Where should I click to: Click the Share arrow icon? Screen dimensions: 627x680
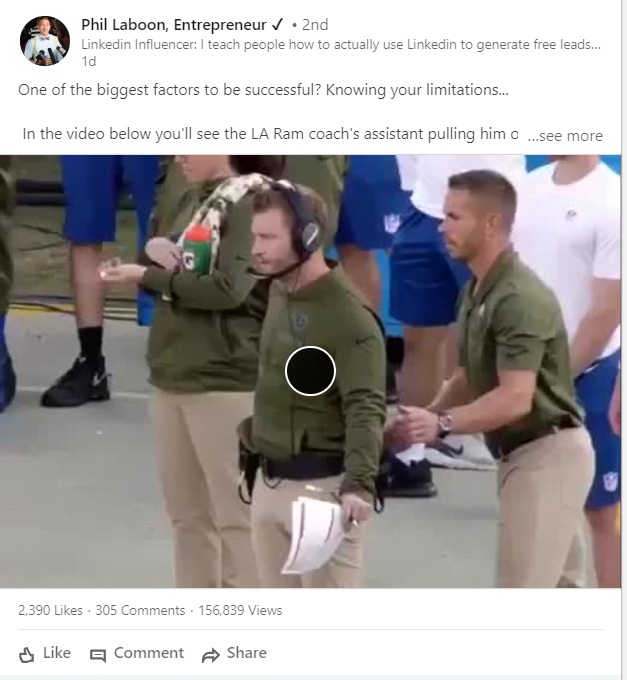click(x=211, y=655)
